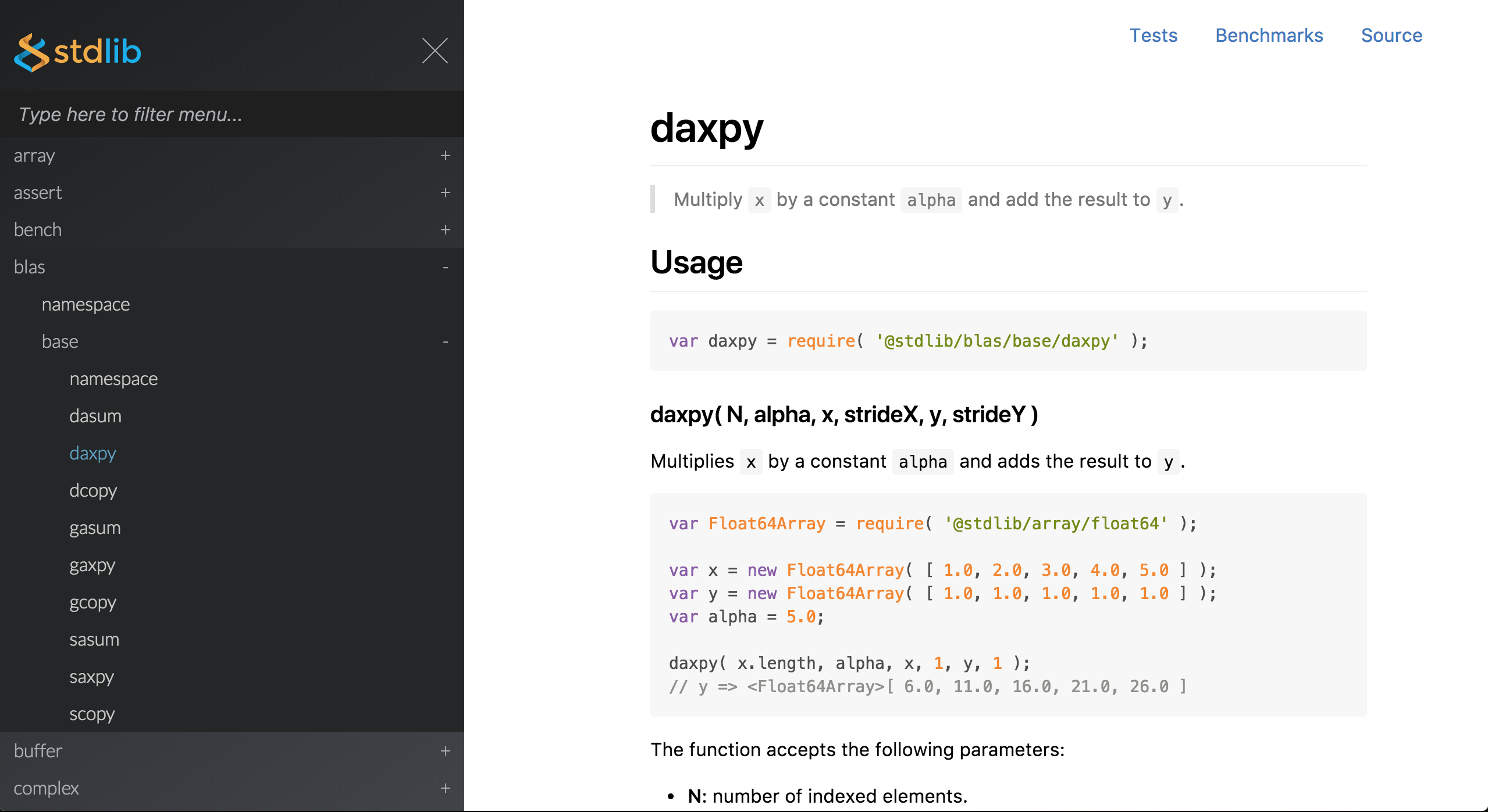
Task: Select dcopy in the sidebar
Action: (93, 490)
